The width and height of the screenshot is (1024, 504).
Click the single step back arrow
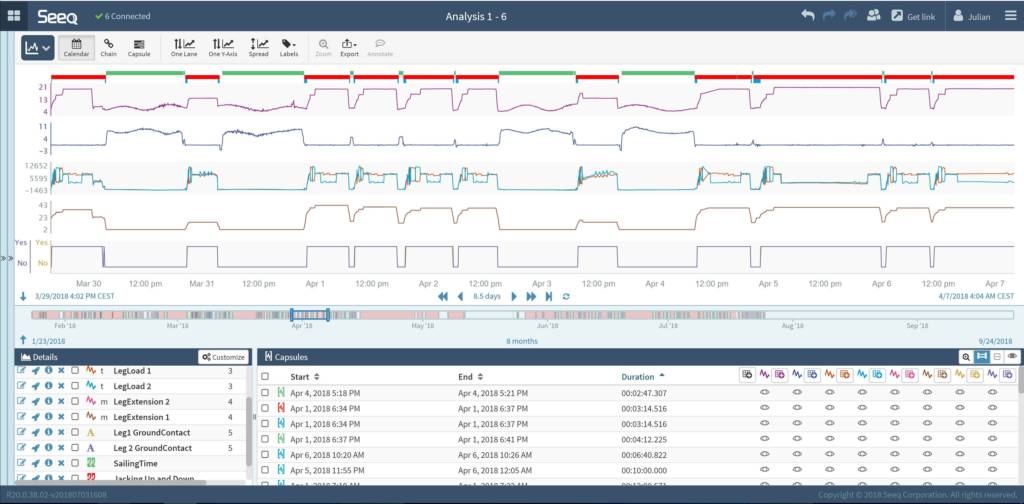[x=460, y=296]
